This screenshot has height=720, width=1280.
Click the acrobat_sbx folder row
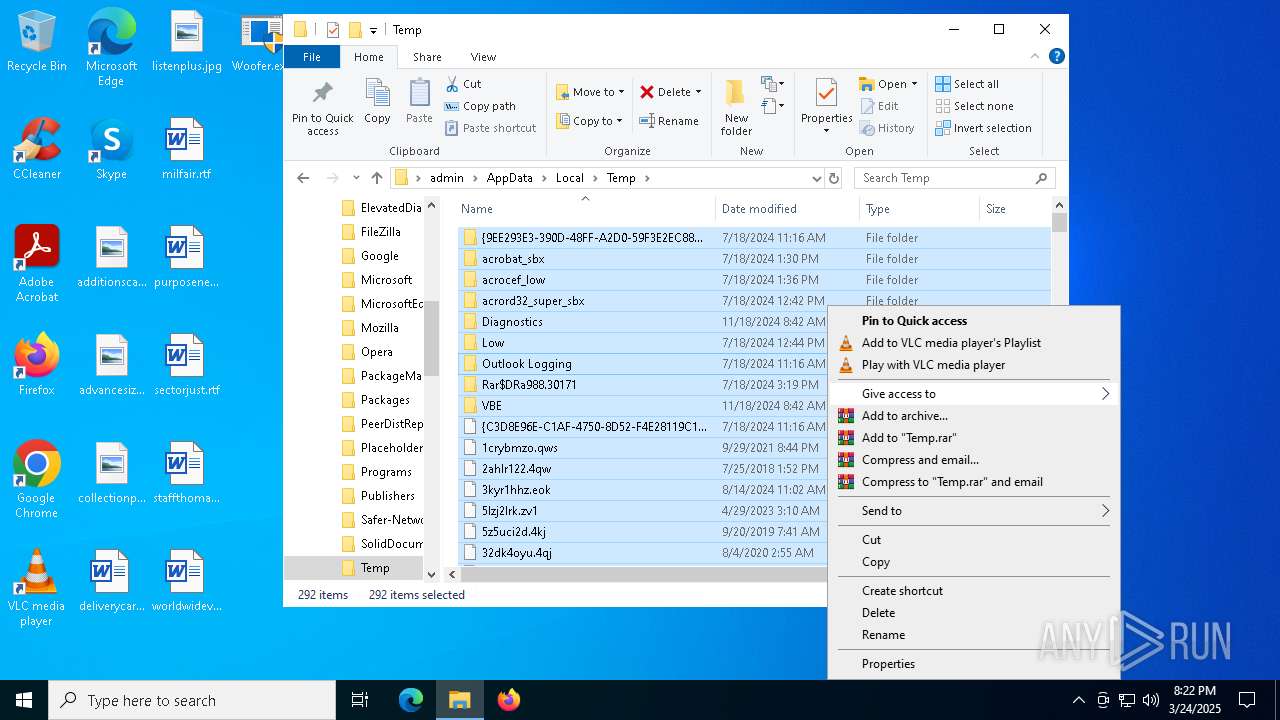pyautogui.click(x=755, y=259)
